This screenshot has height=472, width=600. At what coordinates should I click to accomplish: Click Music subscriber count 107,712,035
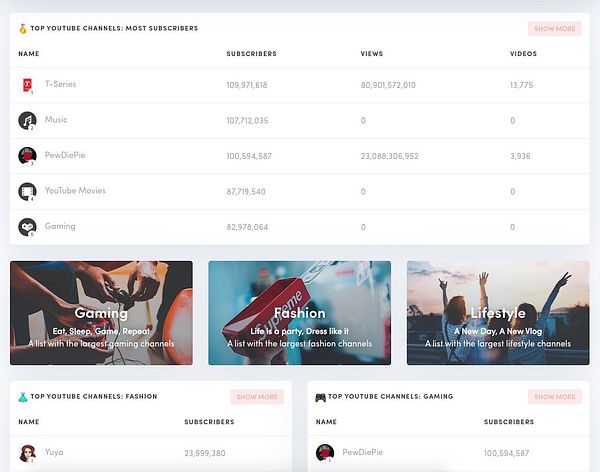[x=247, y=121]
